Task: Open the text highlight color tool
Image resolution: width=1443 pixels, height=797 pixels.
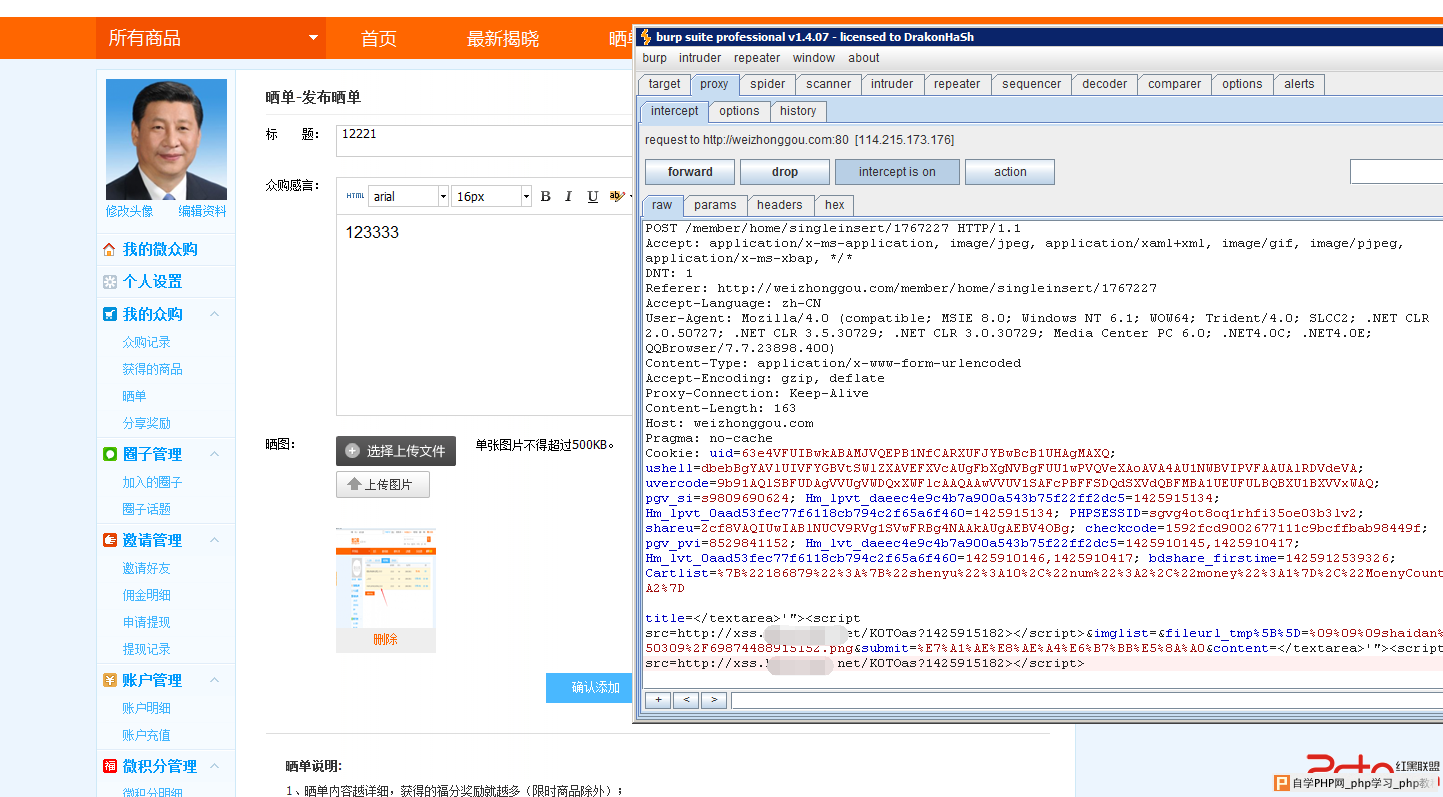Action: (618, 196)
